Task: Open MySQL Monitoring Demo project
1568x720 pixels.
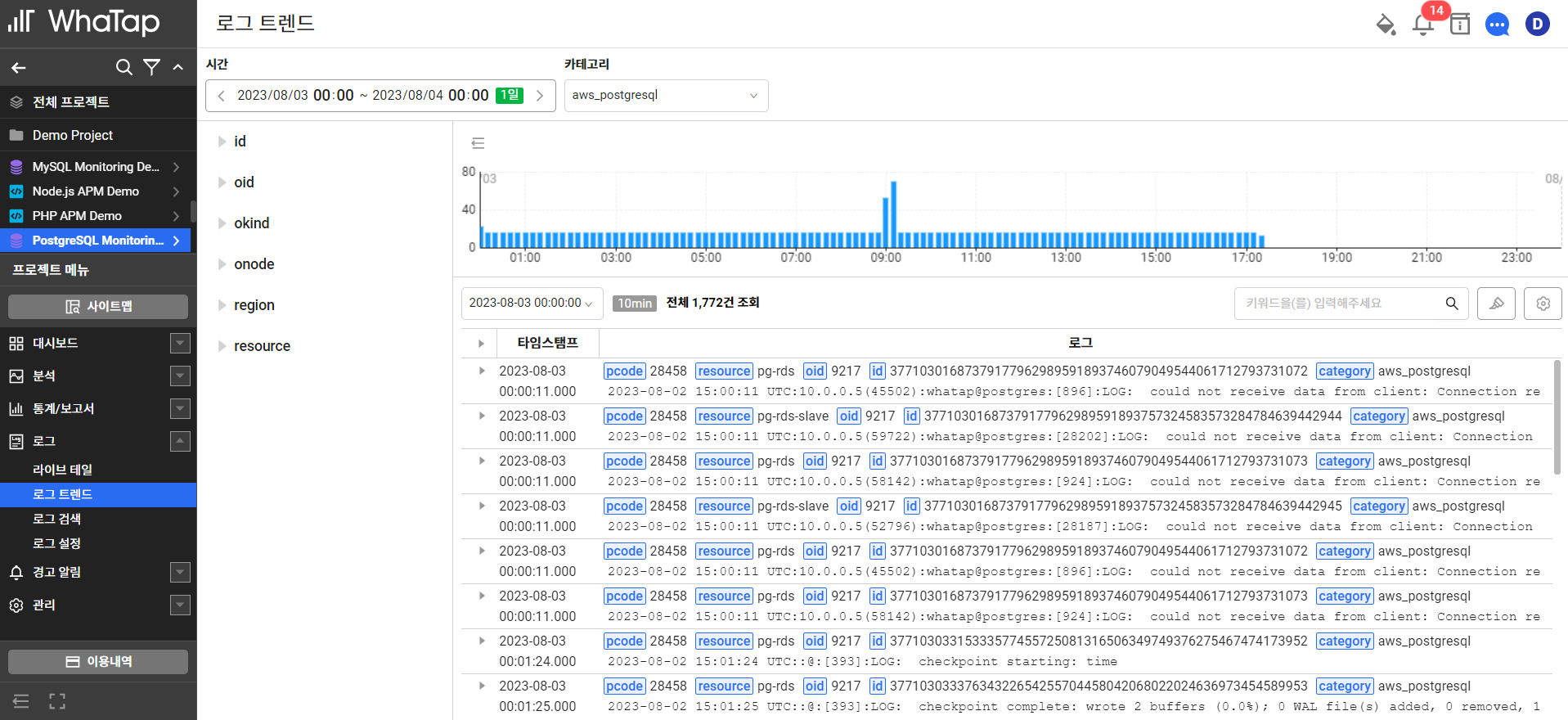Action: click(95, 167)
